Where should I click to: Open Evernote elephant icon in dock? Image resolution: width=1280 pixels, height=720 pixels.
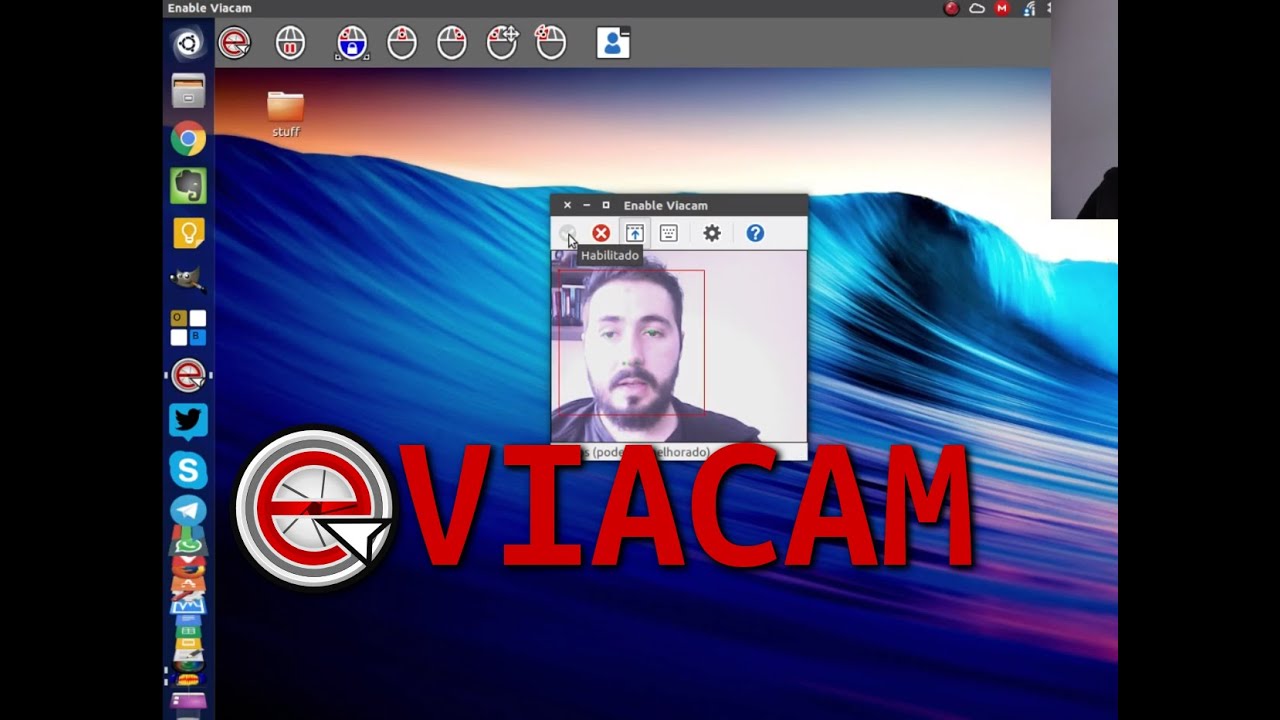188,186
